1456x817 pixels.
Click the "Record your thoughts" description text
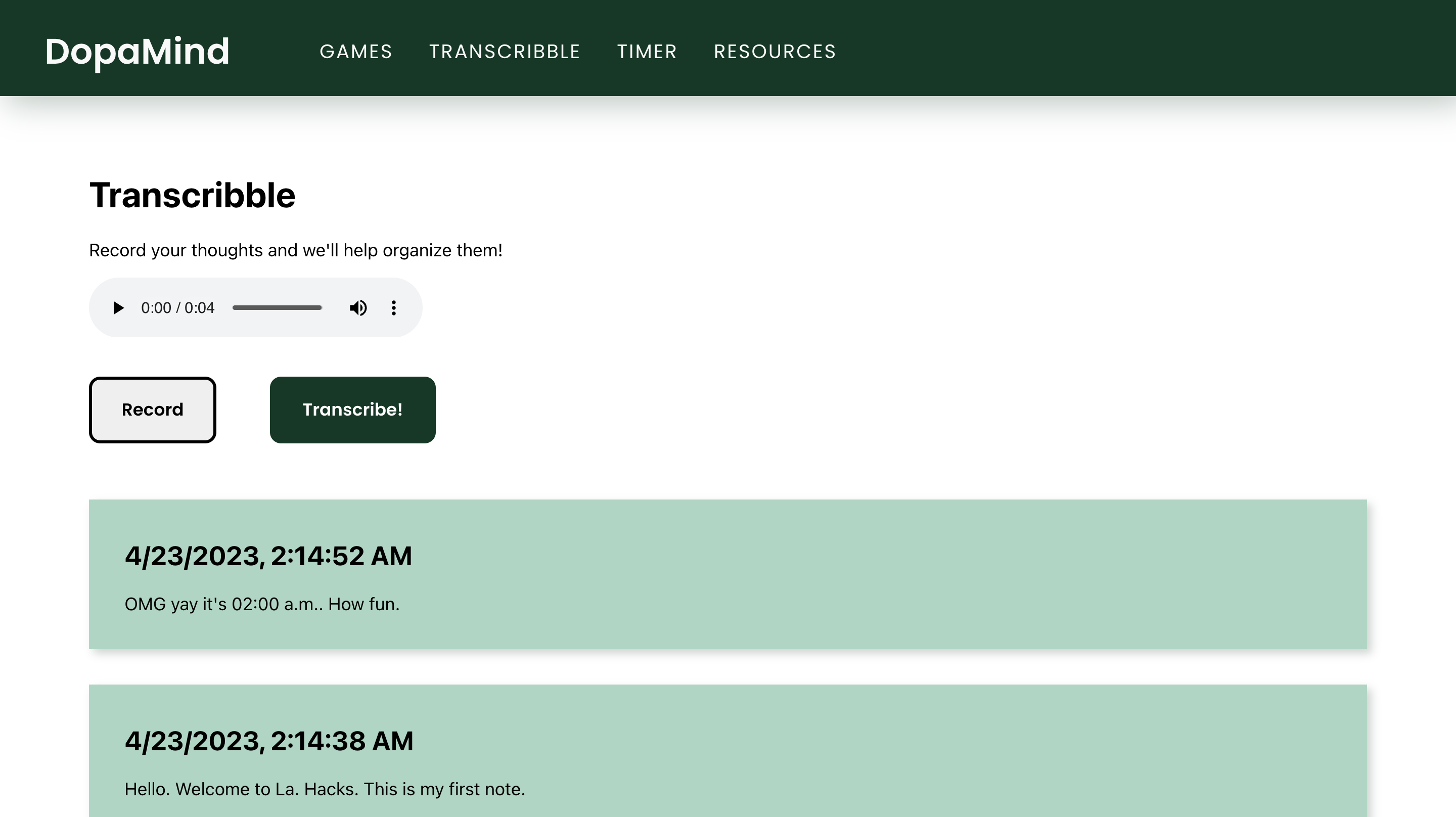click(296, 250)
